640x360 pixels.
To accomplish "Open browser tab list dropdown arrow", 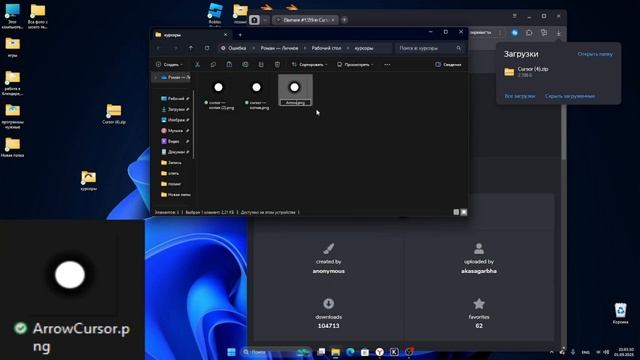I will 265,20.
